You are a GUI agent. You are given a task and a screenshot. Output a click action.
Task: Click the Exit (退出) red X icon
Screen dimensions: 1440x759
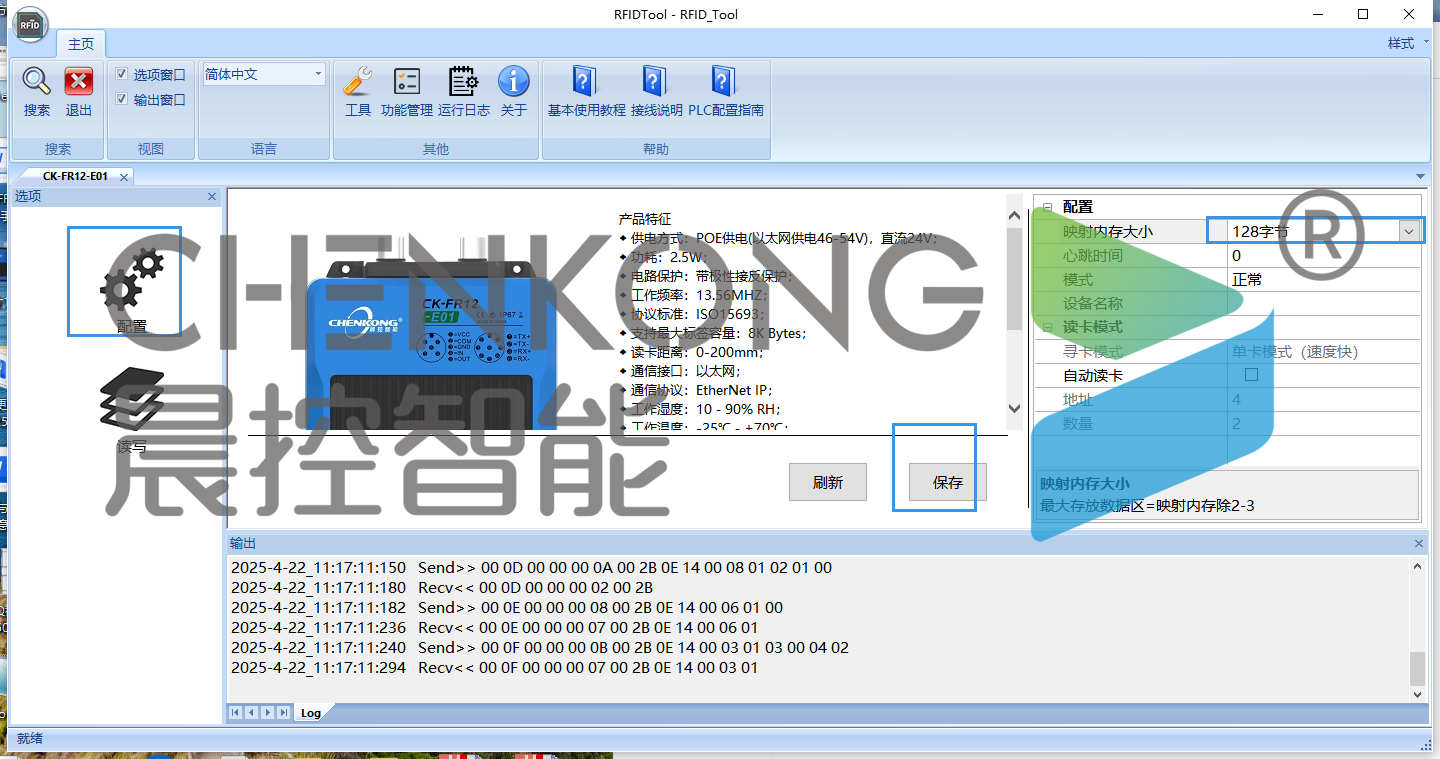pos(79,82)
